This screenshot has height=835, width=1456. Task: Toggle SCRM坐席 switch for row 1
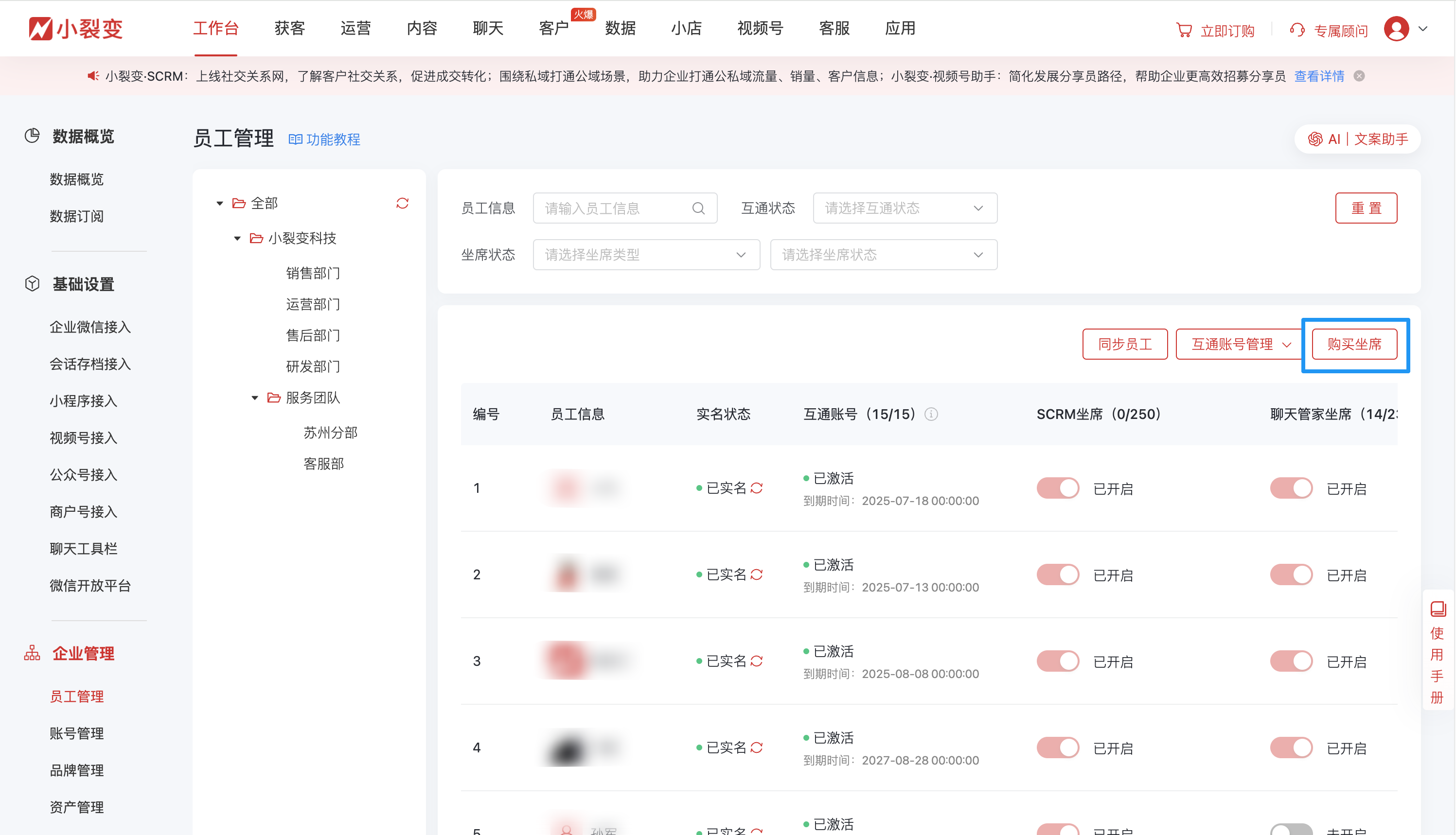[1058, 488]
